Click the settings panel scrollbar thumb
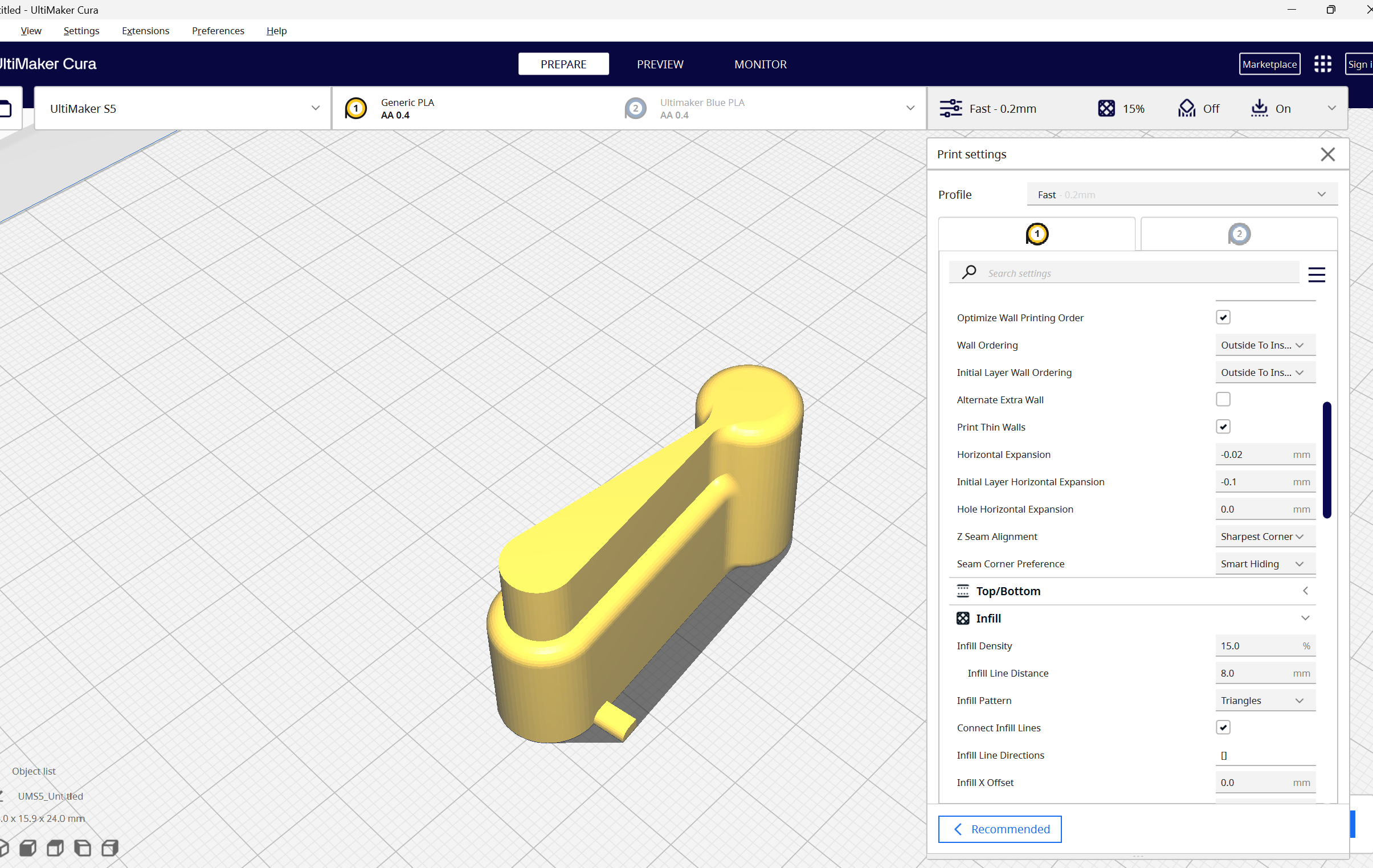 click(x=1327, y=460)
